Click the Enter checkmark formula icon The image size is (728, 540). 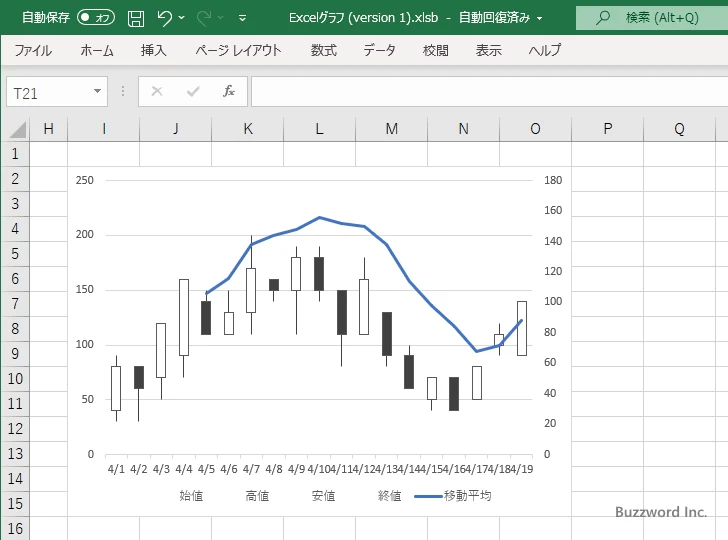pyautogui.click(x=193, y=91)
